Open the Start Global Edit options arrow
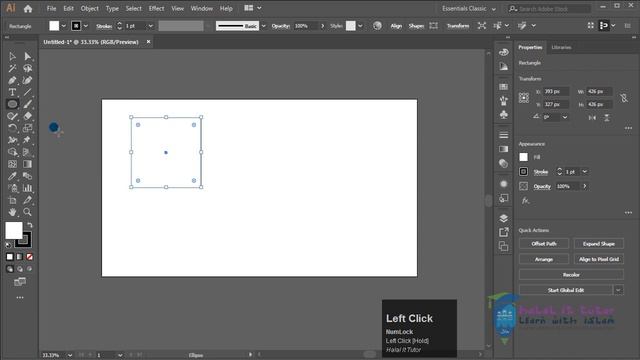Image resolution: width=640 pixels, height=360 pixels. [x=618, y=290]
